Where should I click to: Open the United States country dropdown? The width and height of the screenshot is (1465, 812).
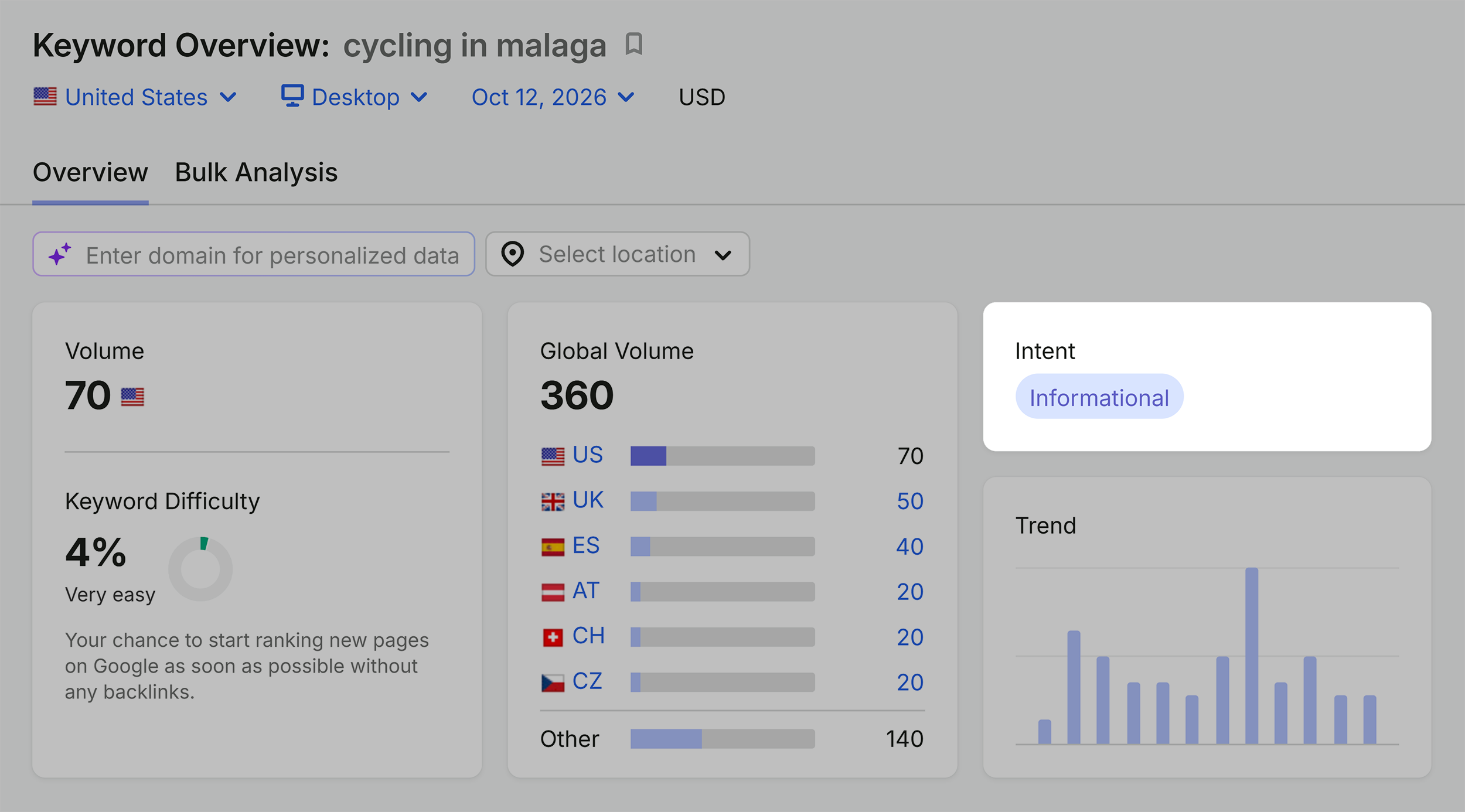click(135, 97)
